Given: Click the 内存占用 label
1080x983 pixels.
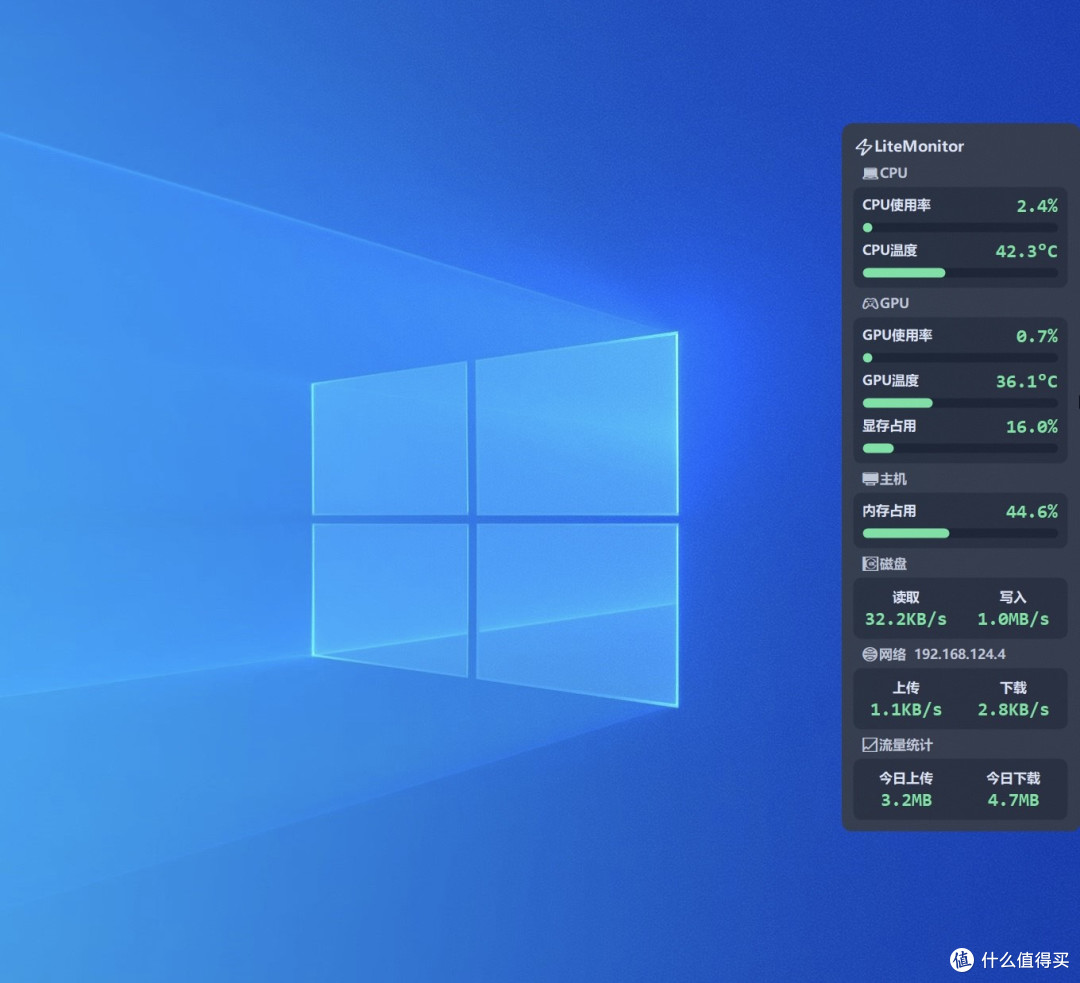Looking at the screenshot, I should click(x=889, y=511).
